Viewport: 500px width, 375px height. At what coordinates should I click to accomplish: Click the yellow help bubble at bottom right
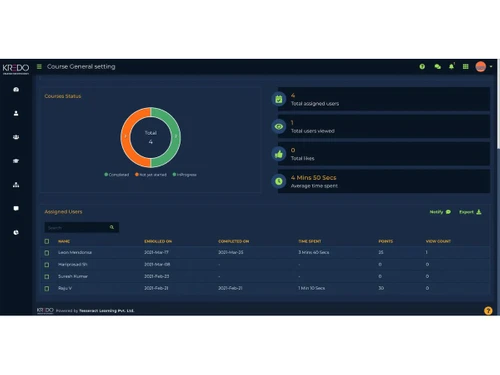pyautogui.click(x=488, y=311)
